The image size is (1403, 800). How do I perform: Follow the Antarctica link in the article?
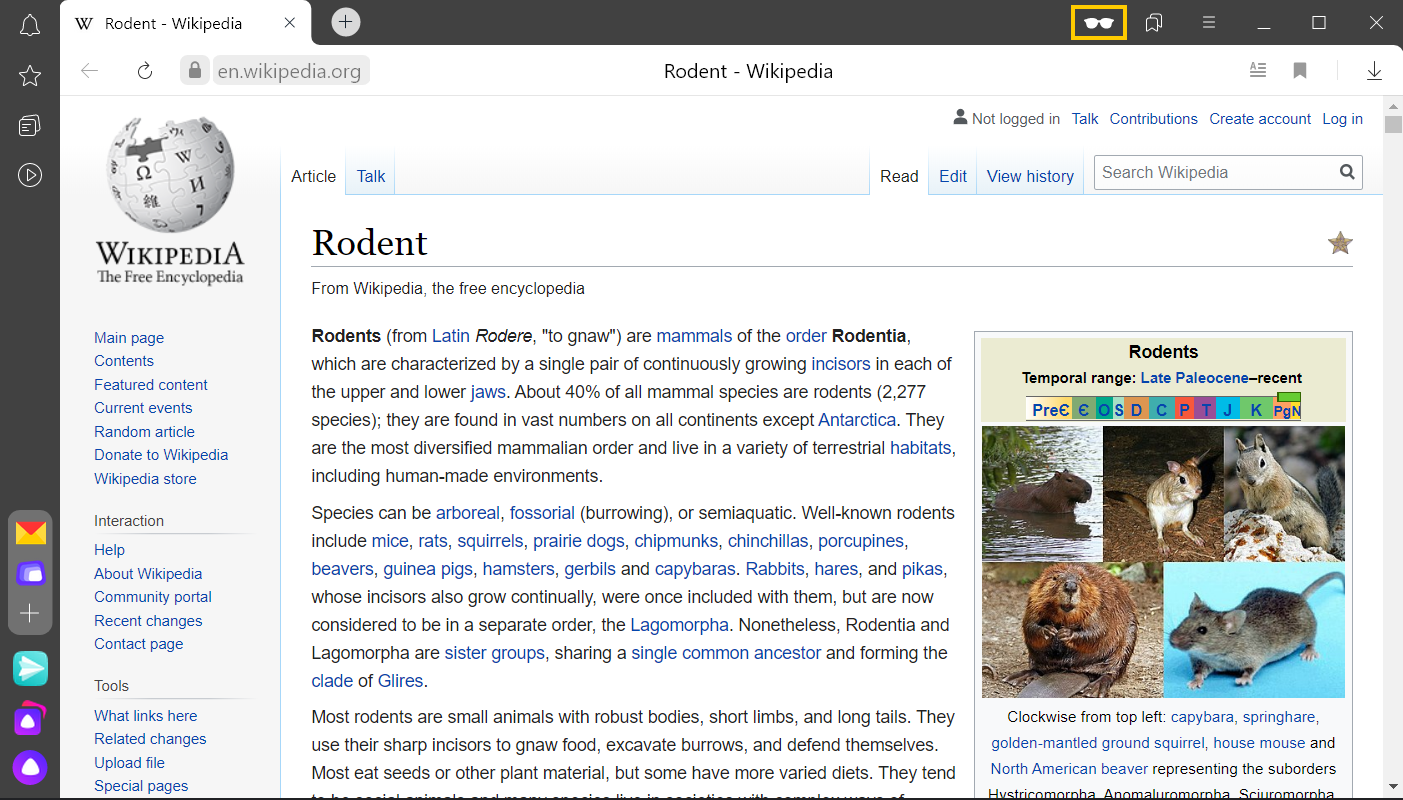pos(857,420)
